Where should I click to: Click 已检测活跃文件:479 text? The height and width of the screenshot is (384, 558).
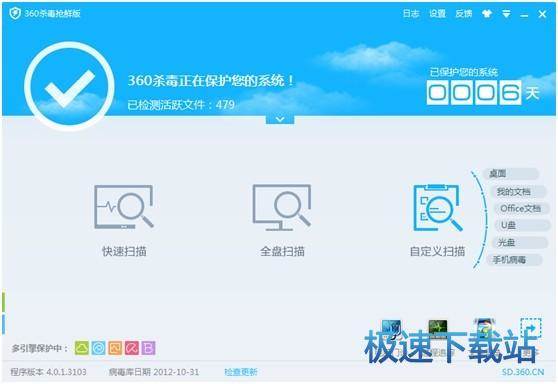pos(181,105)
